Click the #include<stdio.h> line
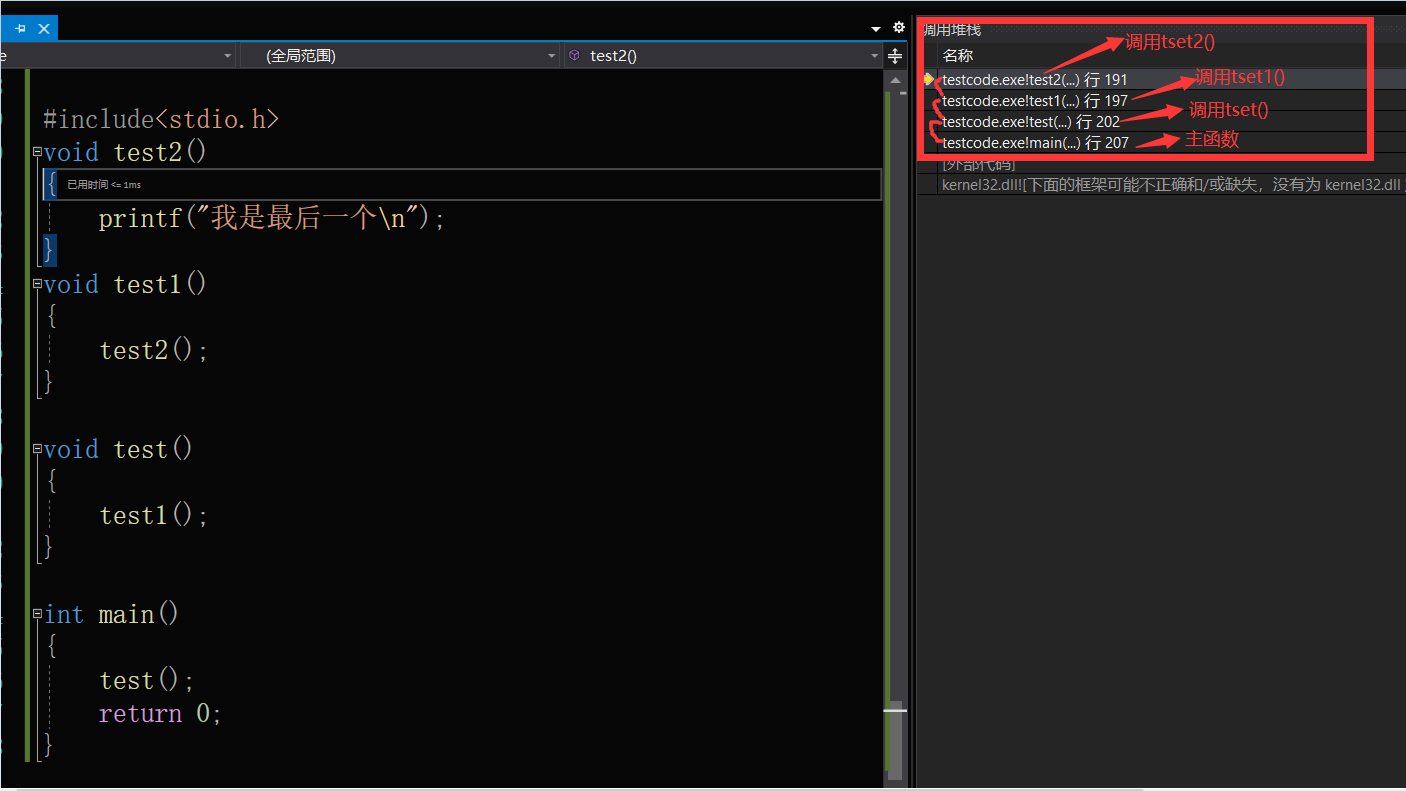Screen dimensions: 1406x791 coord(161,119)
